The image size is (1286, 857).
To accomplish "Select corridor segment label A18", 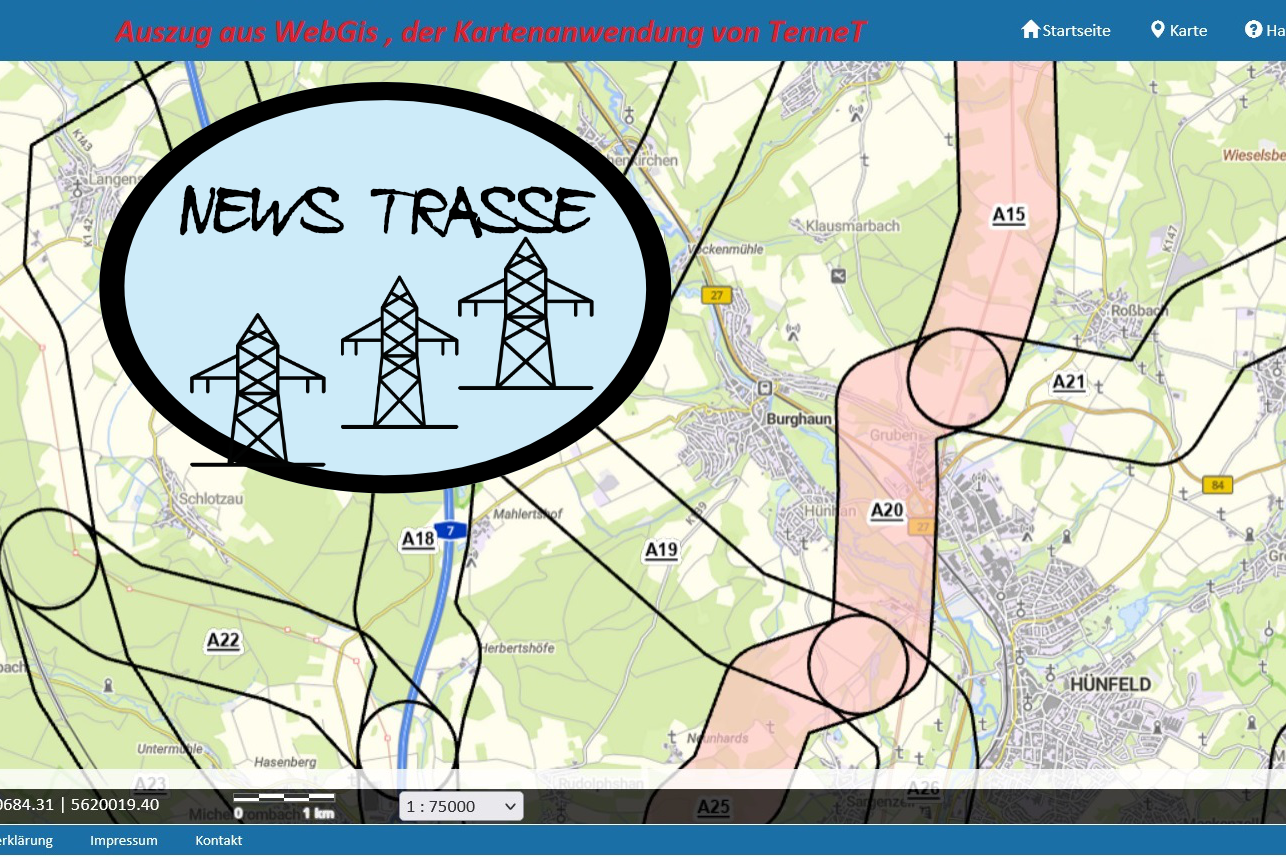I will pos(418,539).
